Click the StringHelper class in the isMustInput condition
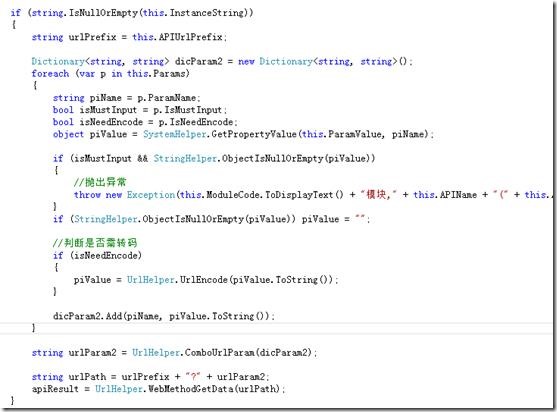This screenshot has height=412, width=557. coord(185,158)
